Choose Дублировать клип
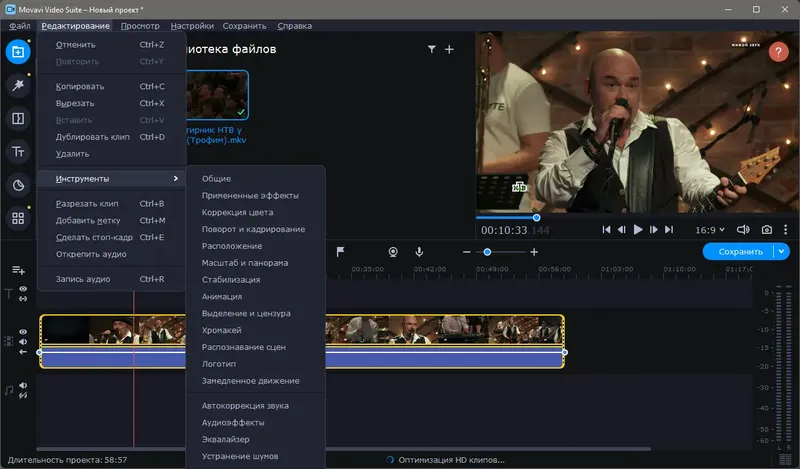This screenshot has width=800, height=469. (x=111, y=137)
